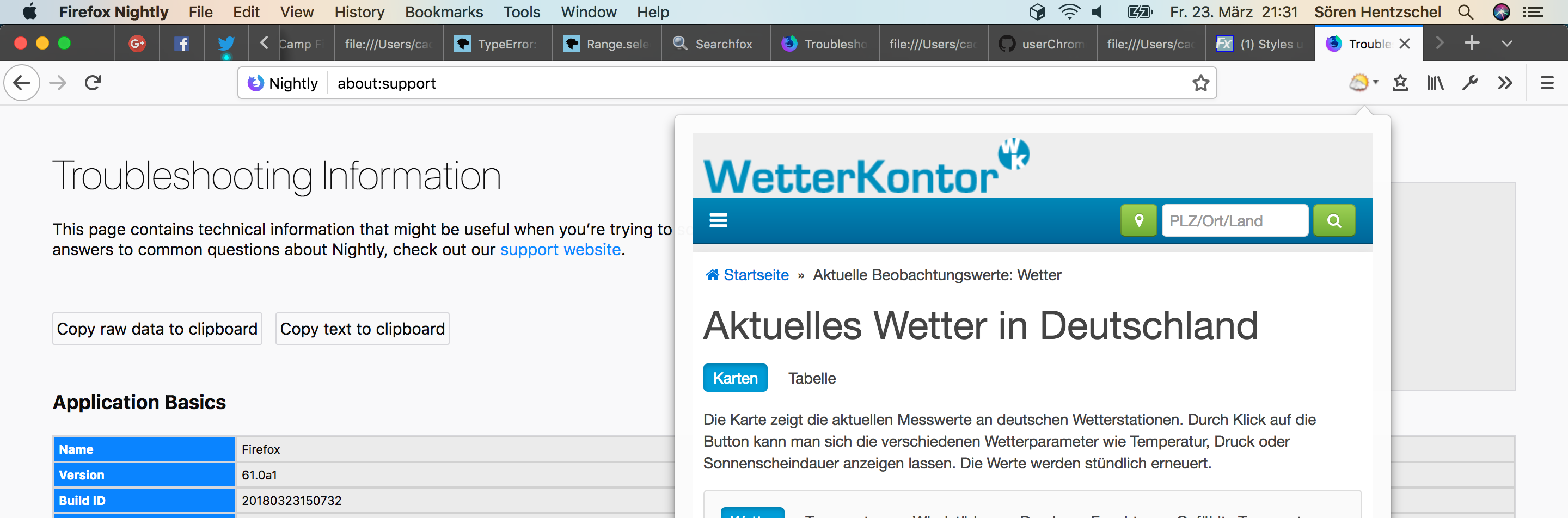The height and width of the screenshot is (518, 1568).
Task: Open the bookmarks menu toolbar button
Action: point(1400,83)
